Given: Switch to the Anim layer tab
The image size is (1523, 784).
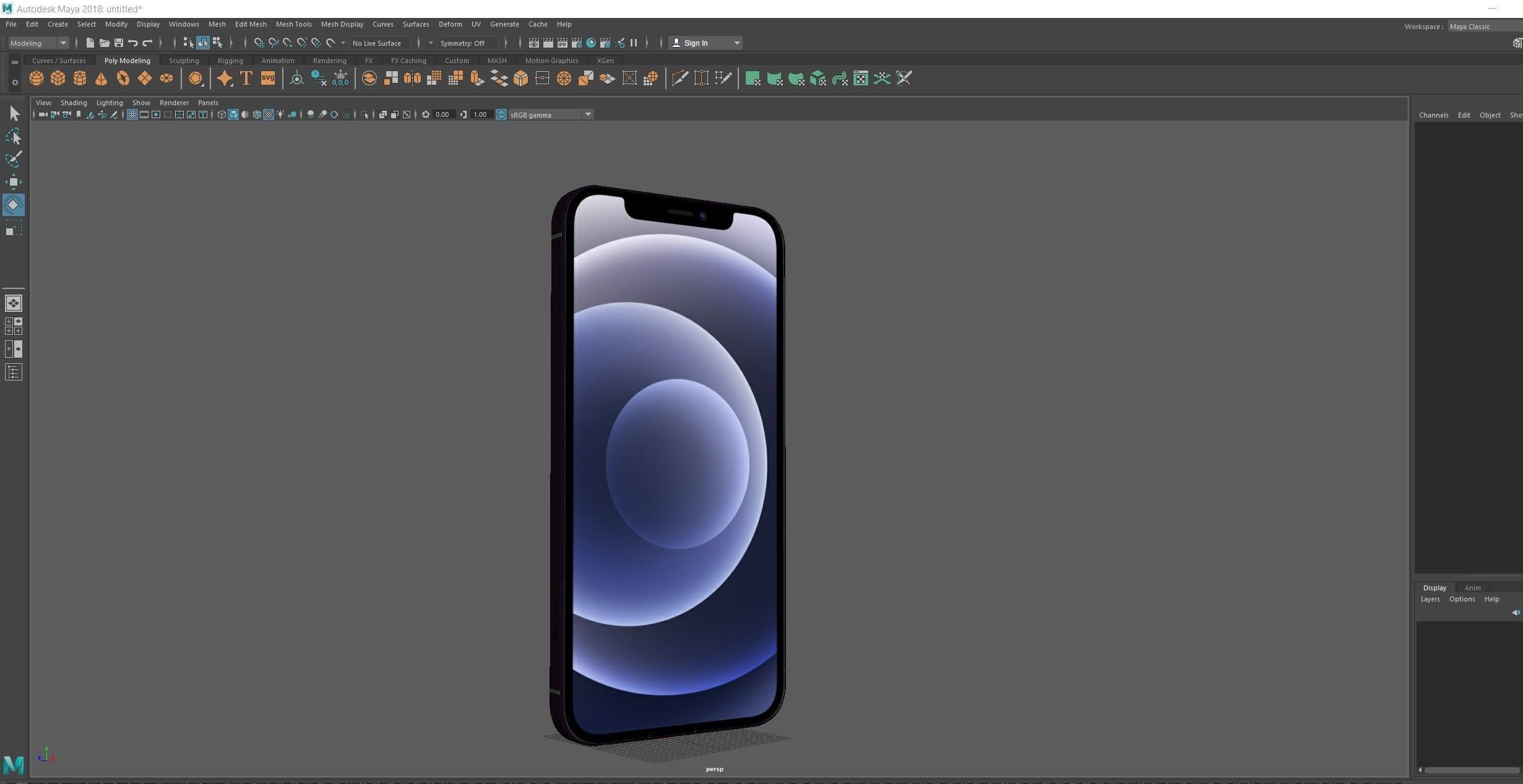Looking at the screenshot, I should click(1473, 588).
